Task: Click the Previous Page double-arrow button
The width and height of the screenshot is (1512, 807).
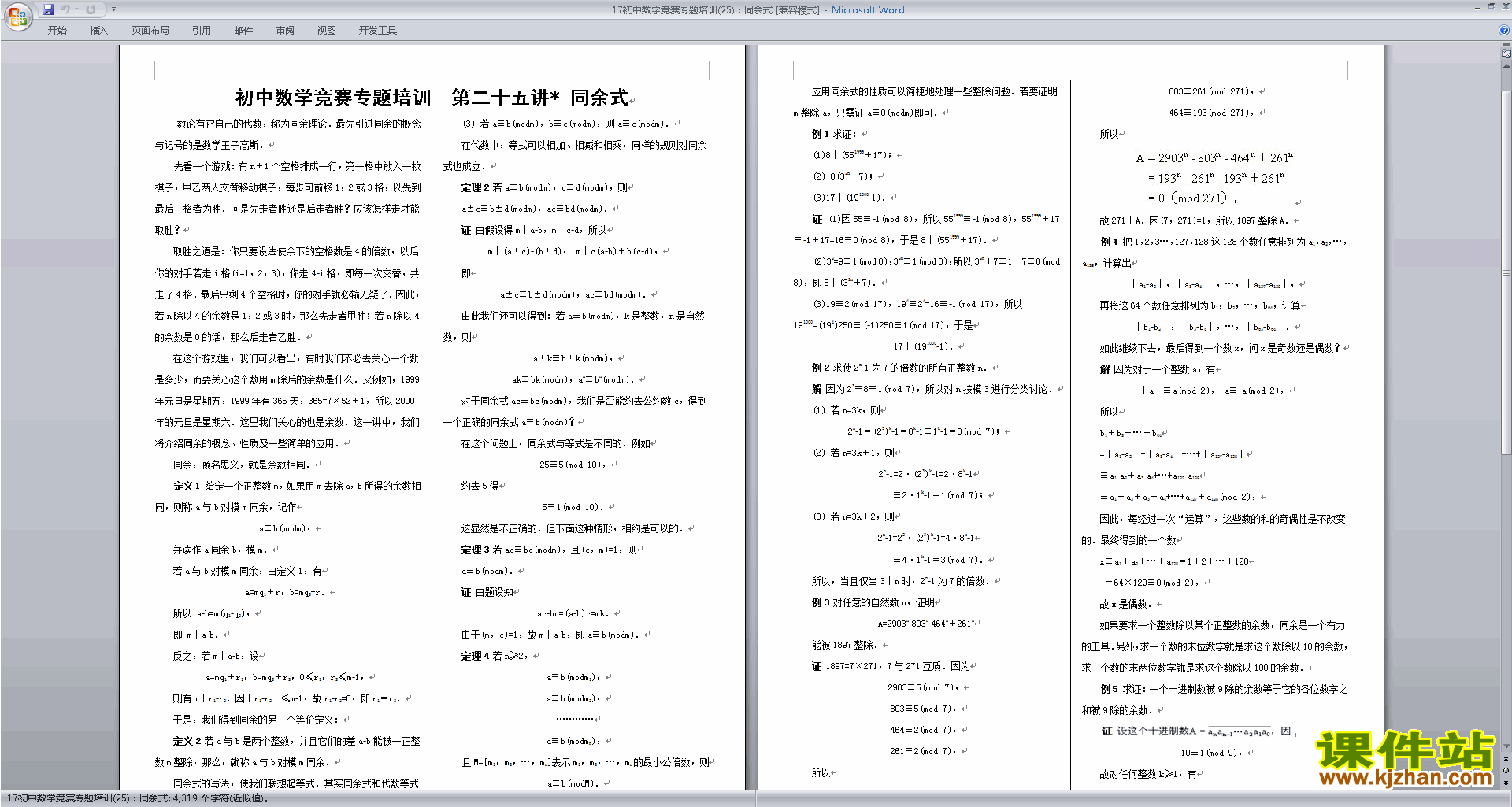Action: coord(1506,758)
